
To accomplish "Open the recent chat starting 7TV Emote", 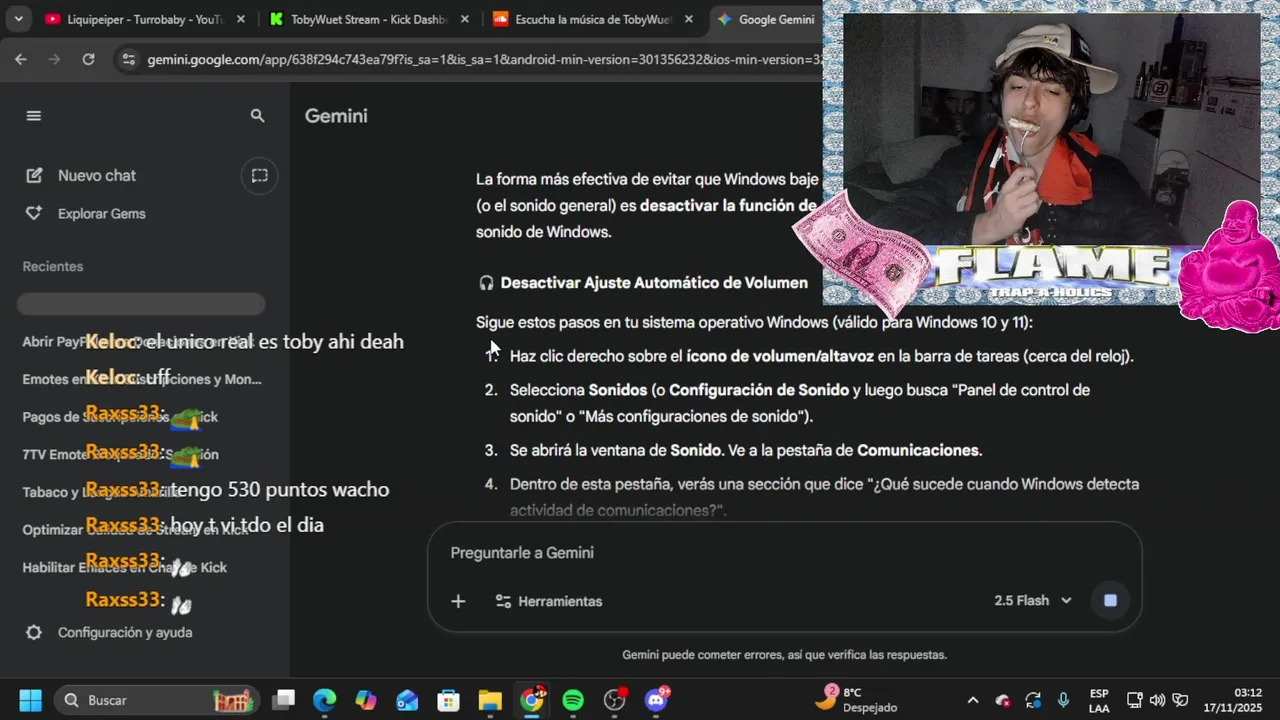I will (x=142, y=454).
